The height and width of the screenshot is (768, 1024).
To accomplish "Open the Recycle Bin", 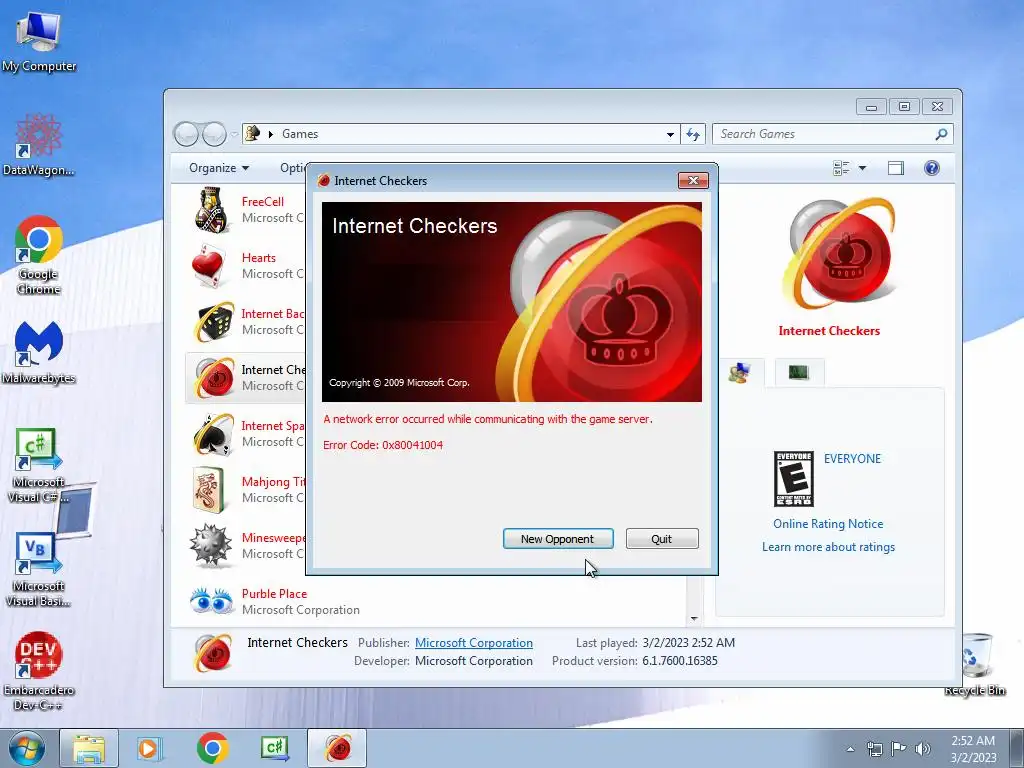I will click(x=975, y=664).
